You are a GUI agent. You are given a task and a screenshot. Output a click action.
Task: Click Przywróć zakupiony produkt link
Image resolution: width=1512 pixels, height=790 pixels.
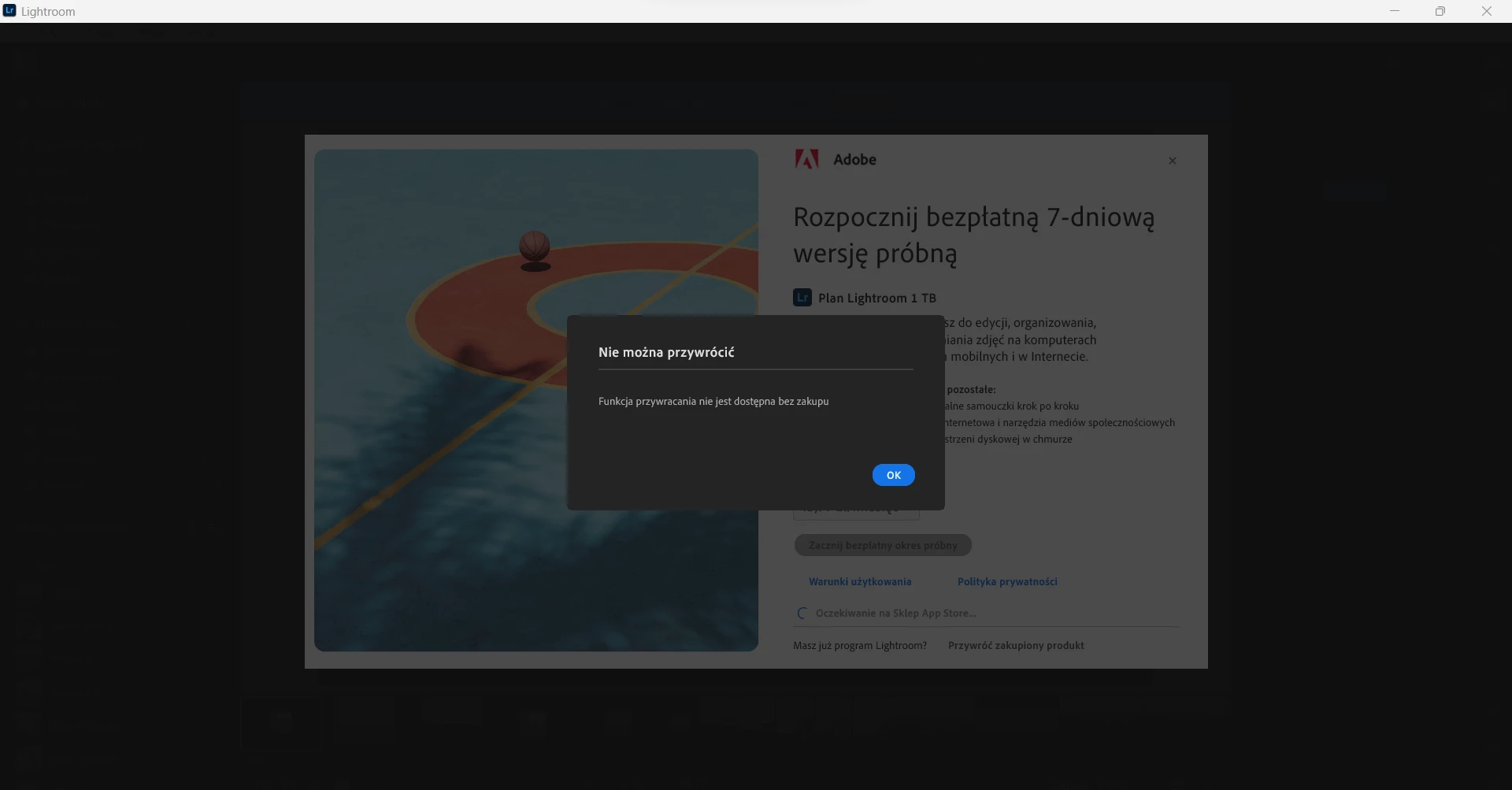coord(1016,645)
